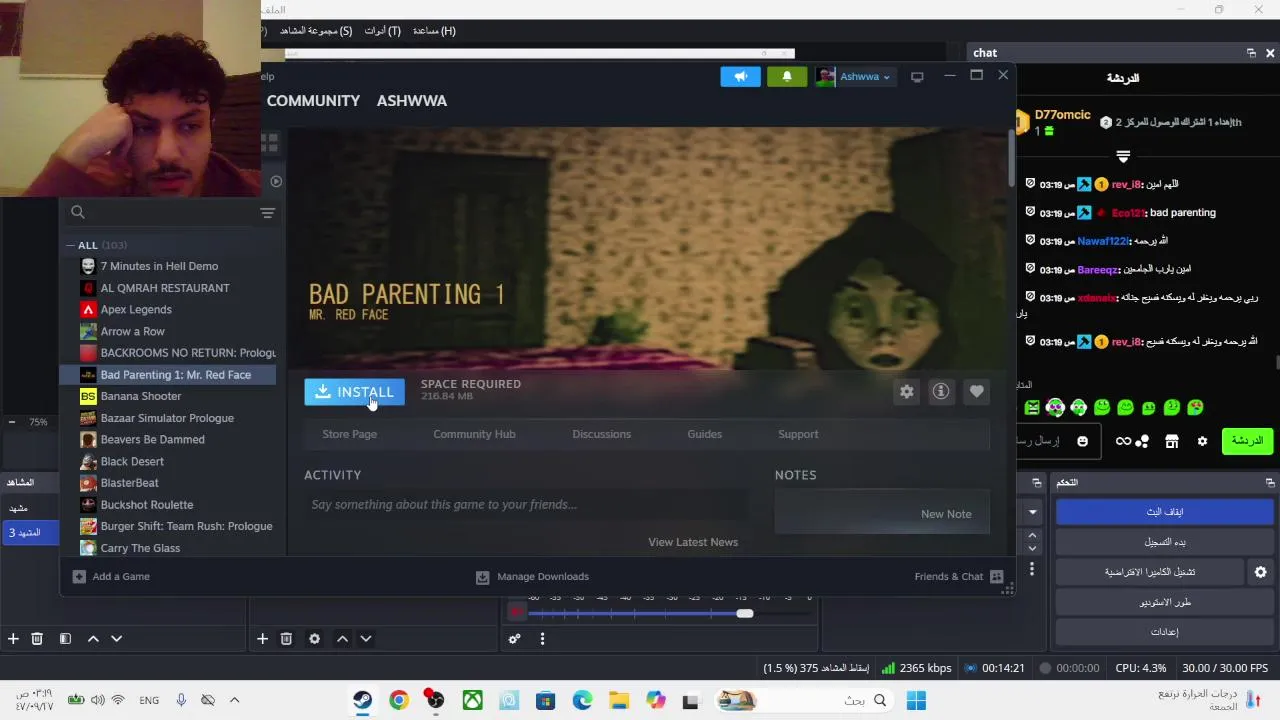The image size is (1280, 720).
Task: Open ASHWWA profile tab in Steam
Action: point(412,101)
